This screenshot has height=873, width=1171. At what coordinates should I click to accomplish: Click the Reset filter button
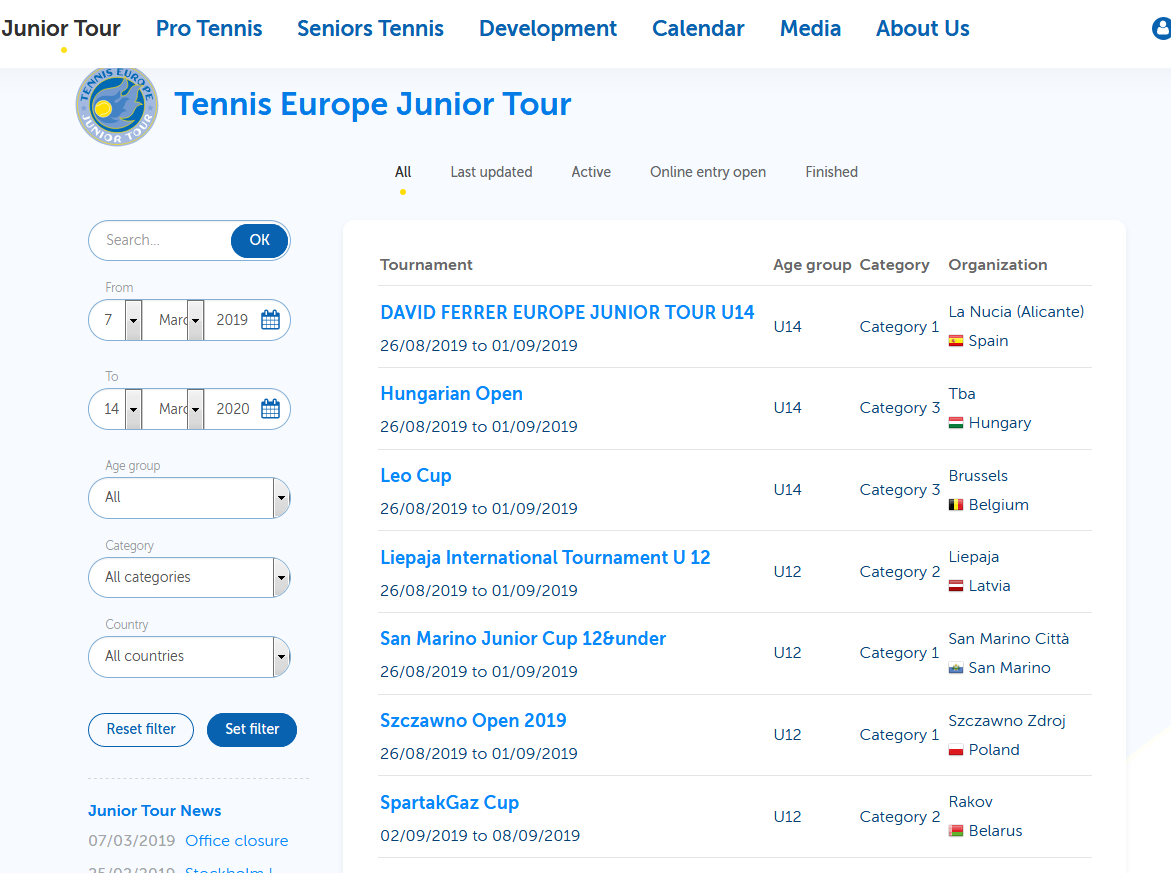[140, 730]
